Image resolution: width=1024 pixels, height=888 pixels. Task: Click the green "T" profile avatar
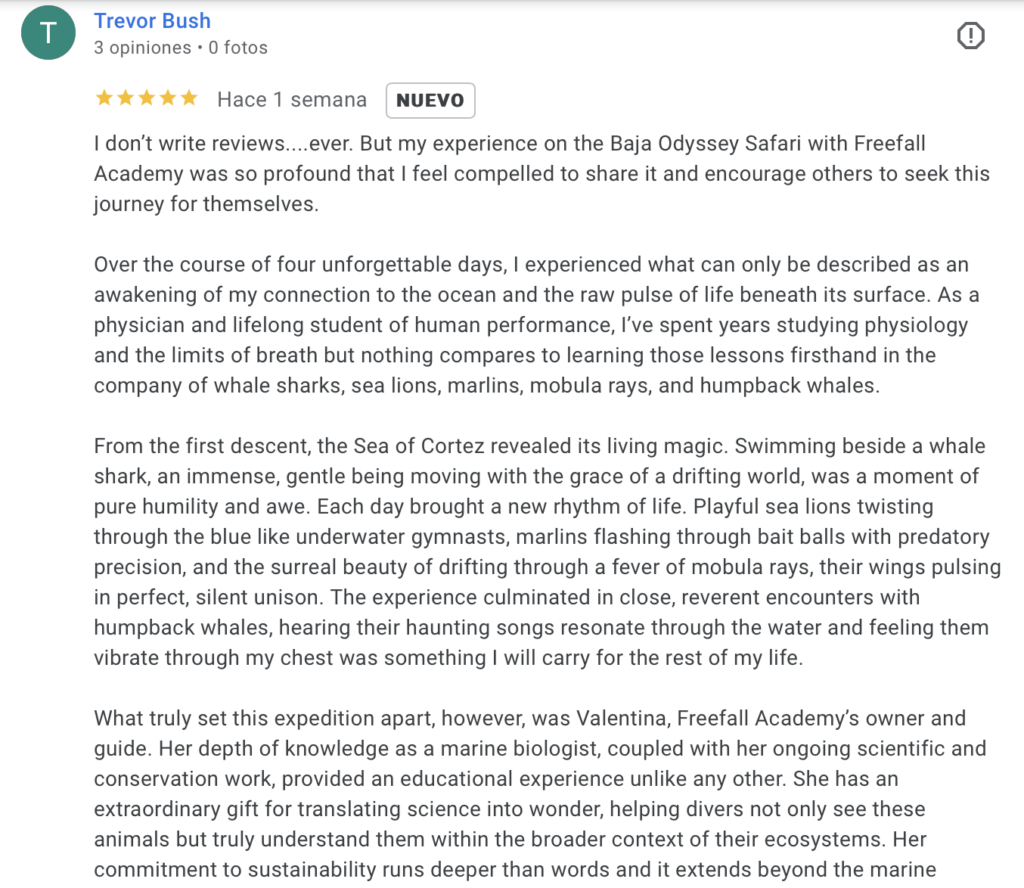(x=46, y=34)
